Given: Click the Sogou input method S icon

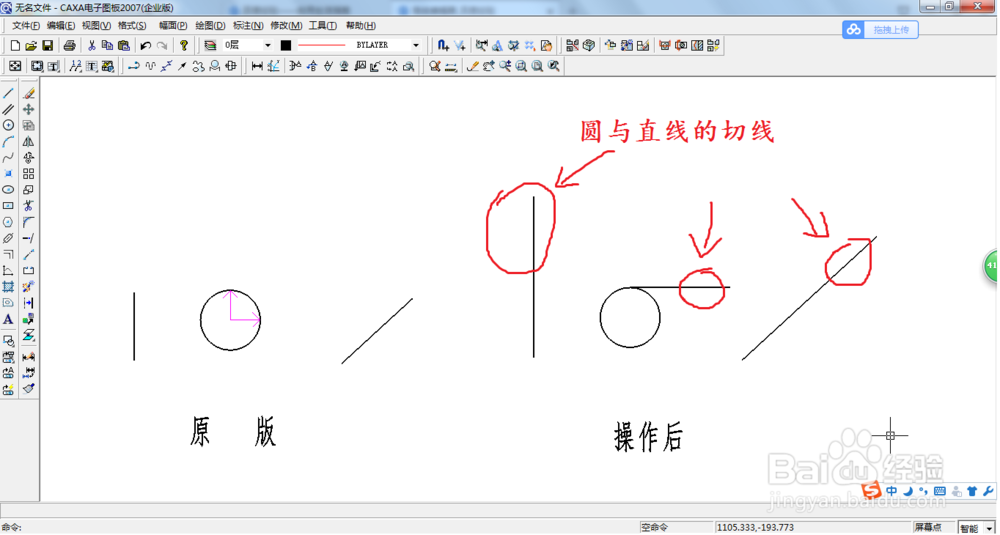Looking at the screenshot, I should (873, 490).
